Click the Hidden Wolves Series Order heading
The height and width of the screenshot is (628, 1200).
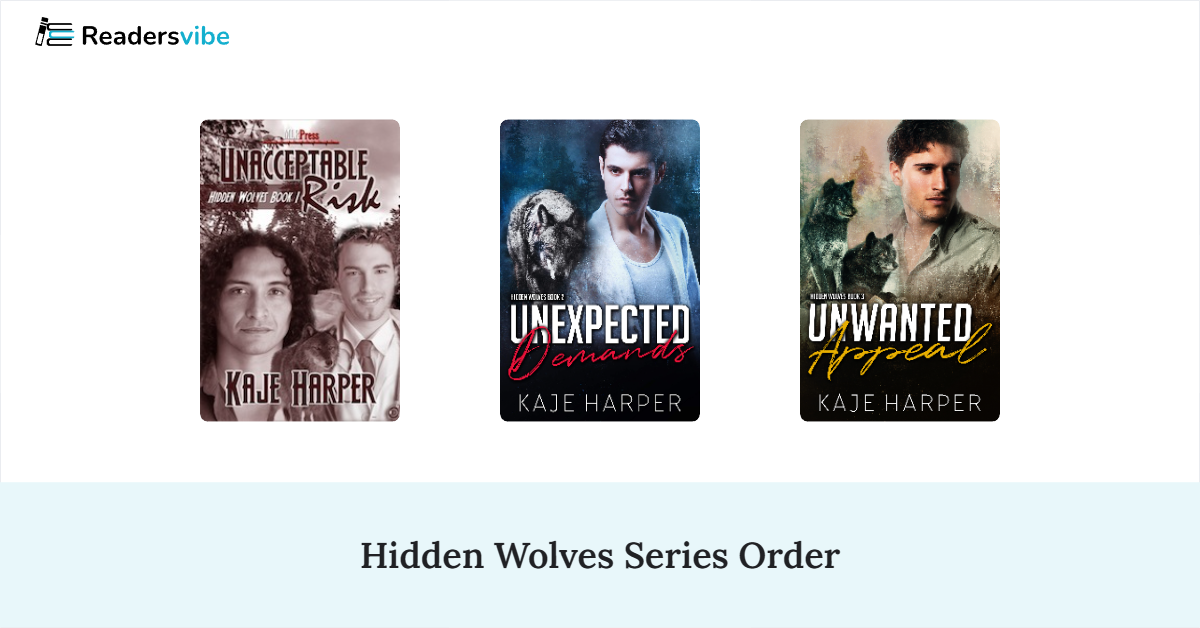[600, 555]
